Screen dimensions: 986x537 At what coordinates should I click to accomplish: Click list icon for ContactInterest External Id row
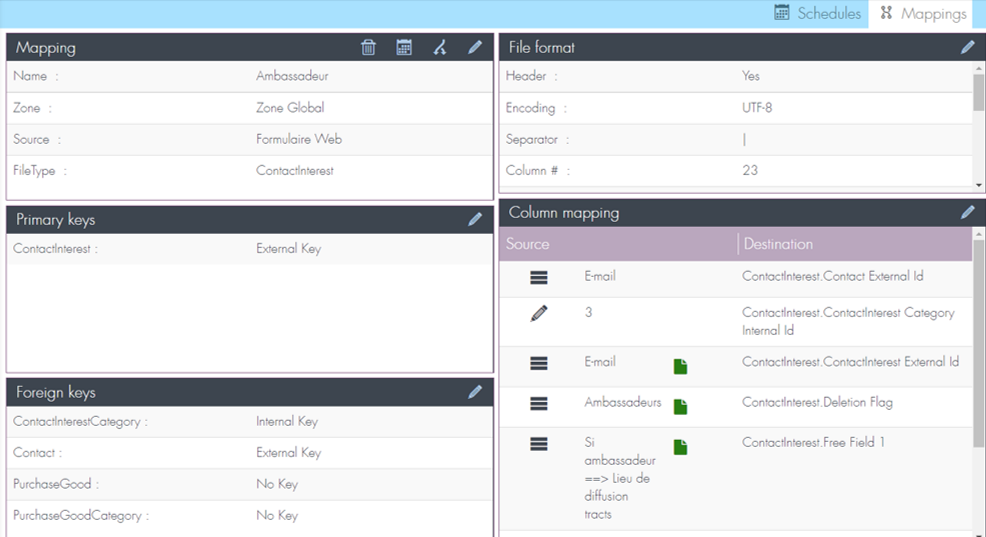click(539, 363)
